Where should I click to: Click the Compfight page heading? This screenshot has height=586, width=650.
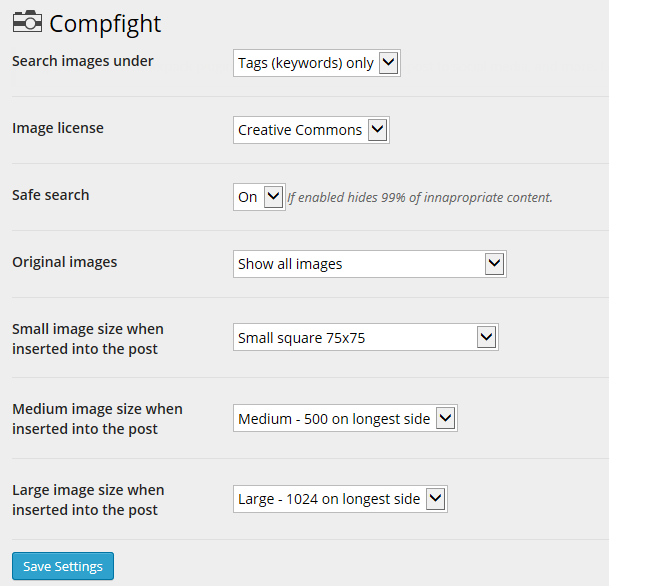(x=105, y=24)
